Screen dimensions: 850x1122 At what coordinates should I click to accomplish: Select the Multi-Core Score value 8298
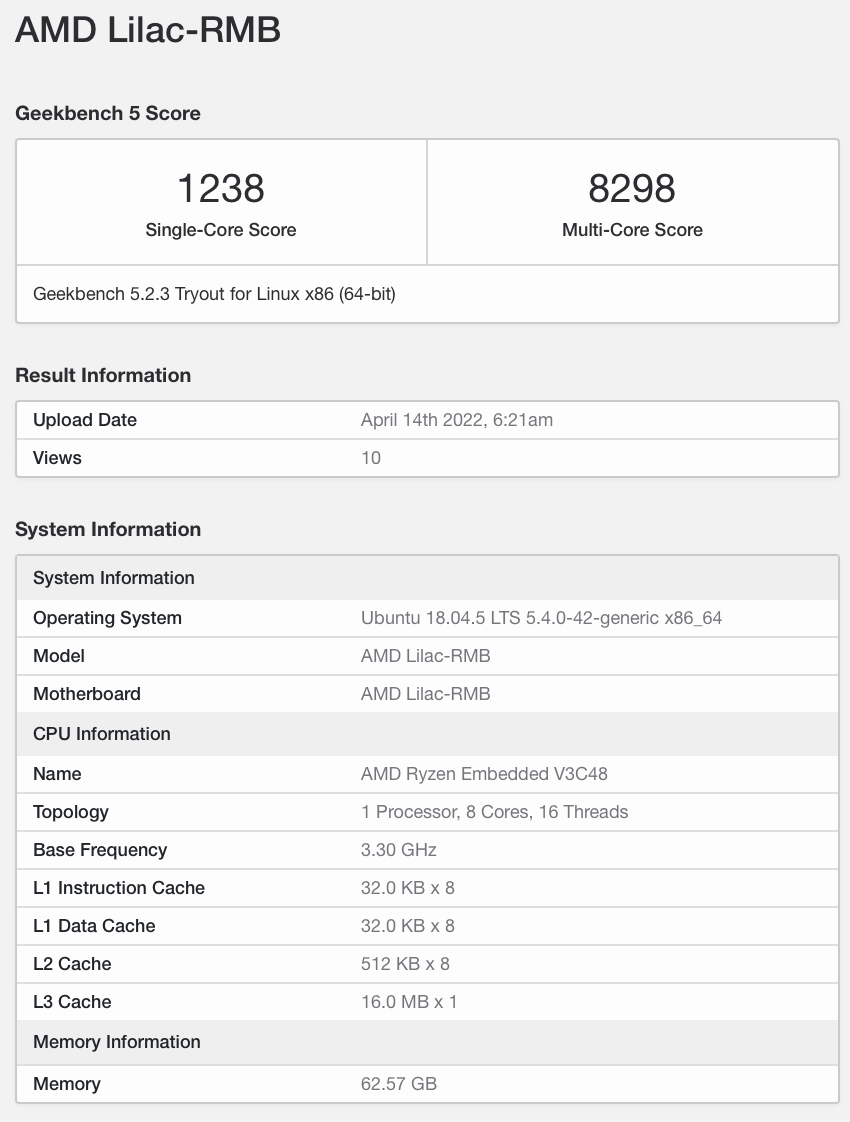click(632, 188)
